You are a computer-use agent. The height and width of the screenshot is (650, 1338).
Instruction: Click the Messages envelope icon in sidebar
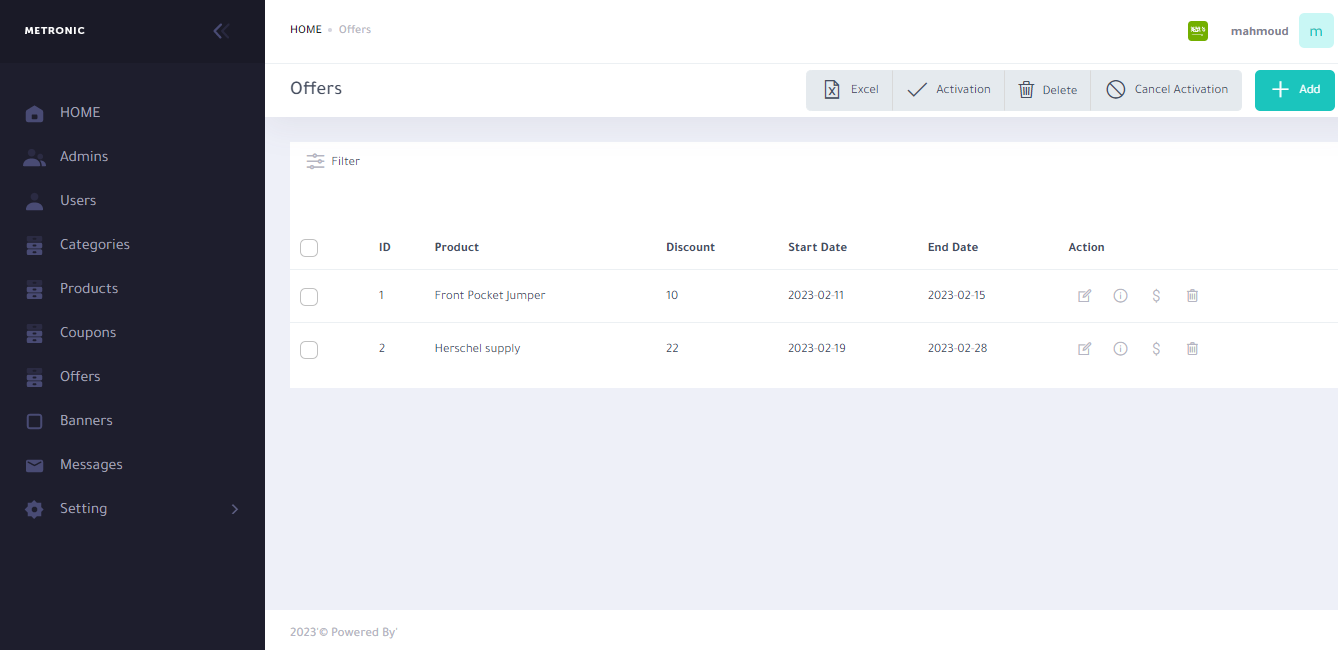pos(34,465)
